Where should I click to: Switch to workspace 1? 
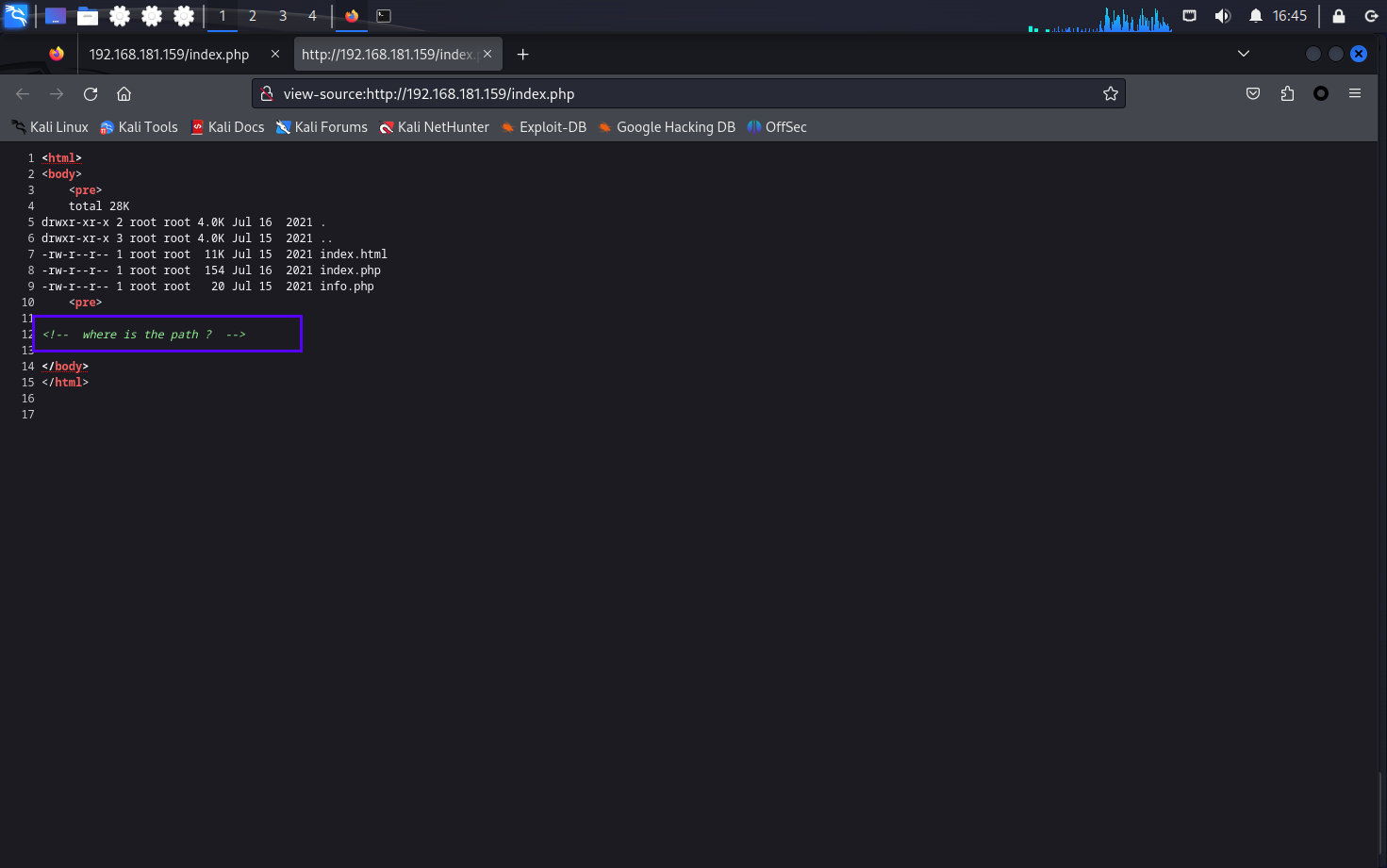coord(223,16)
